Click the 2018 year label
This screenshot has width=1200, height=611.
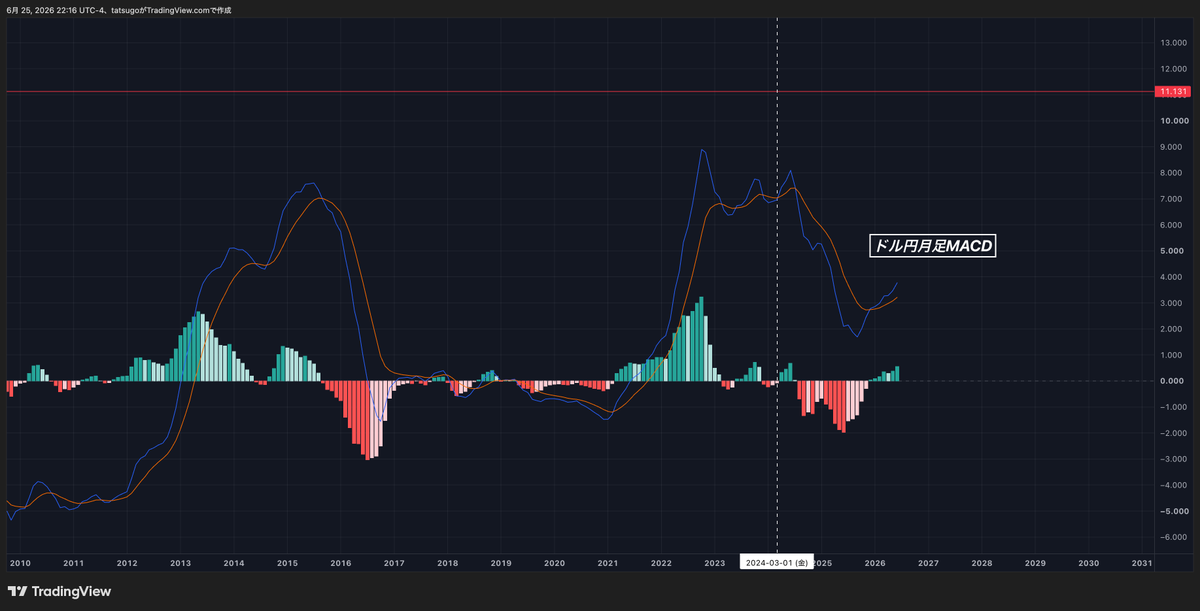(x=448, y=563)
